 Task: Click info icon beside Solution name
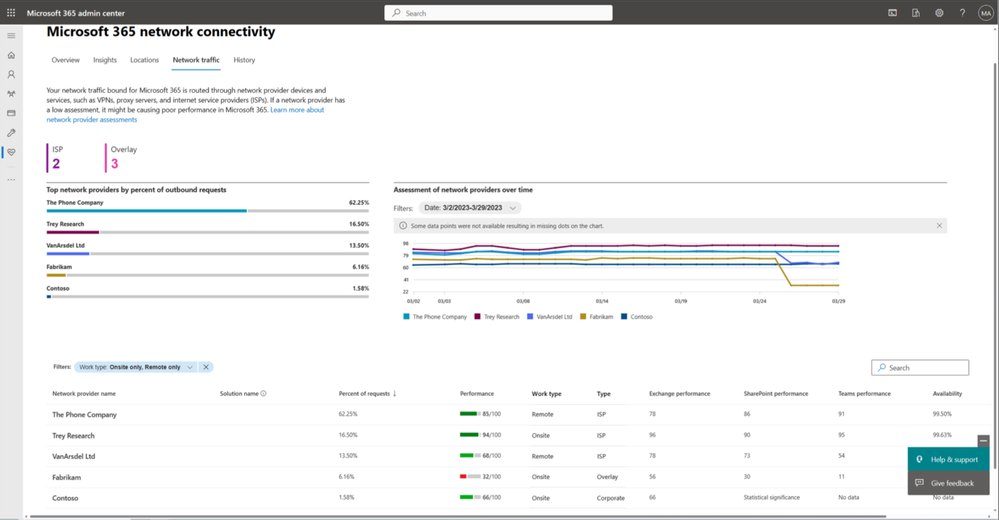(x=263, y=394)
